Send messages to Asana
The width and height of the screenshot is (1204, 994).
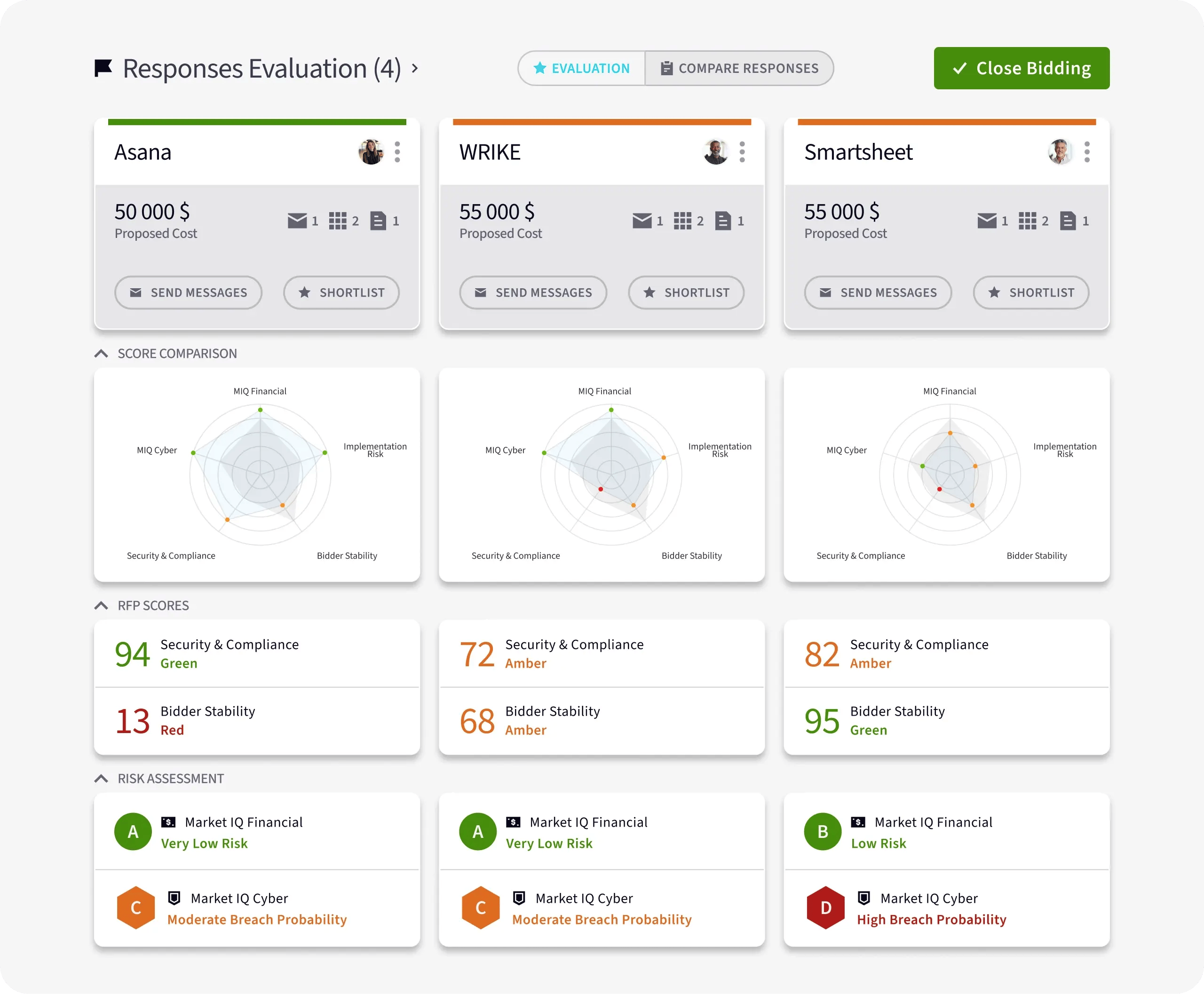pos(189,292)
